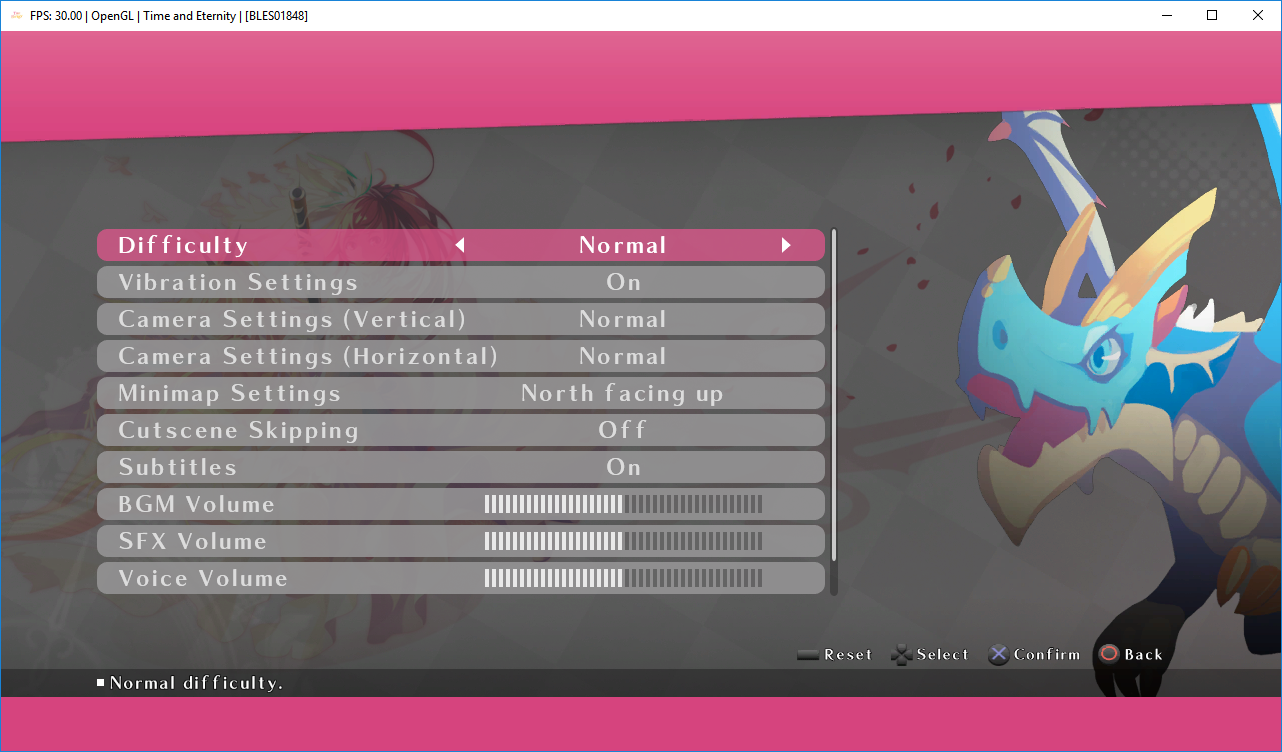
Task: Adjust the SFX Volume bar
Action: coord(623,541)
